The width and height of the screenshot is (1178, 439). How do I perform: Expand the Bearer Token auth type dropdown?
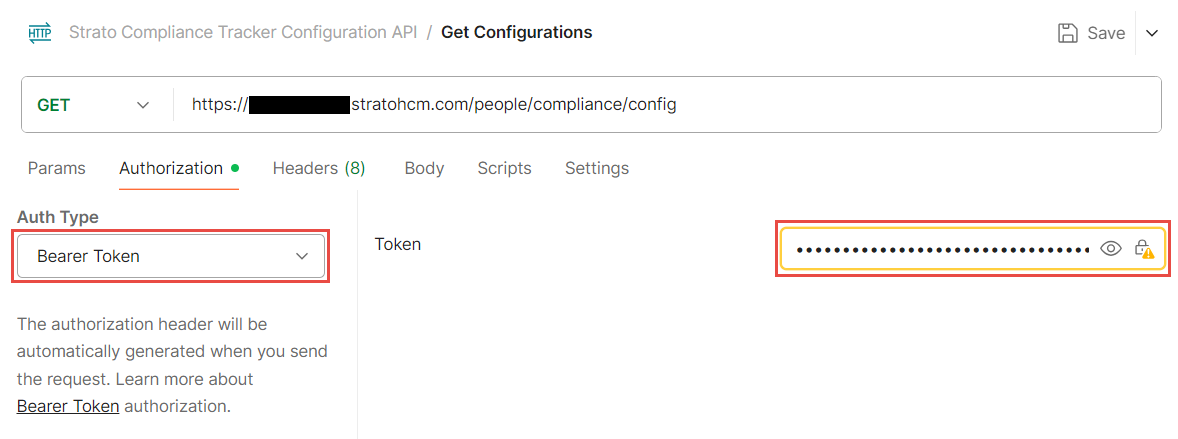pyautogui.click(x=173, y=256)
